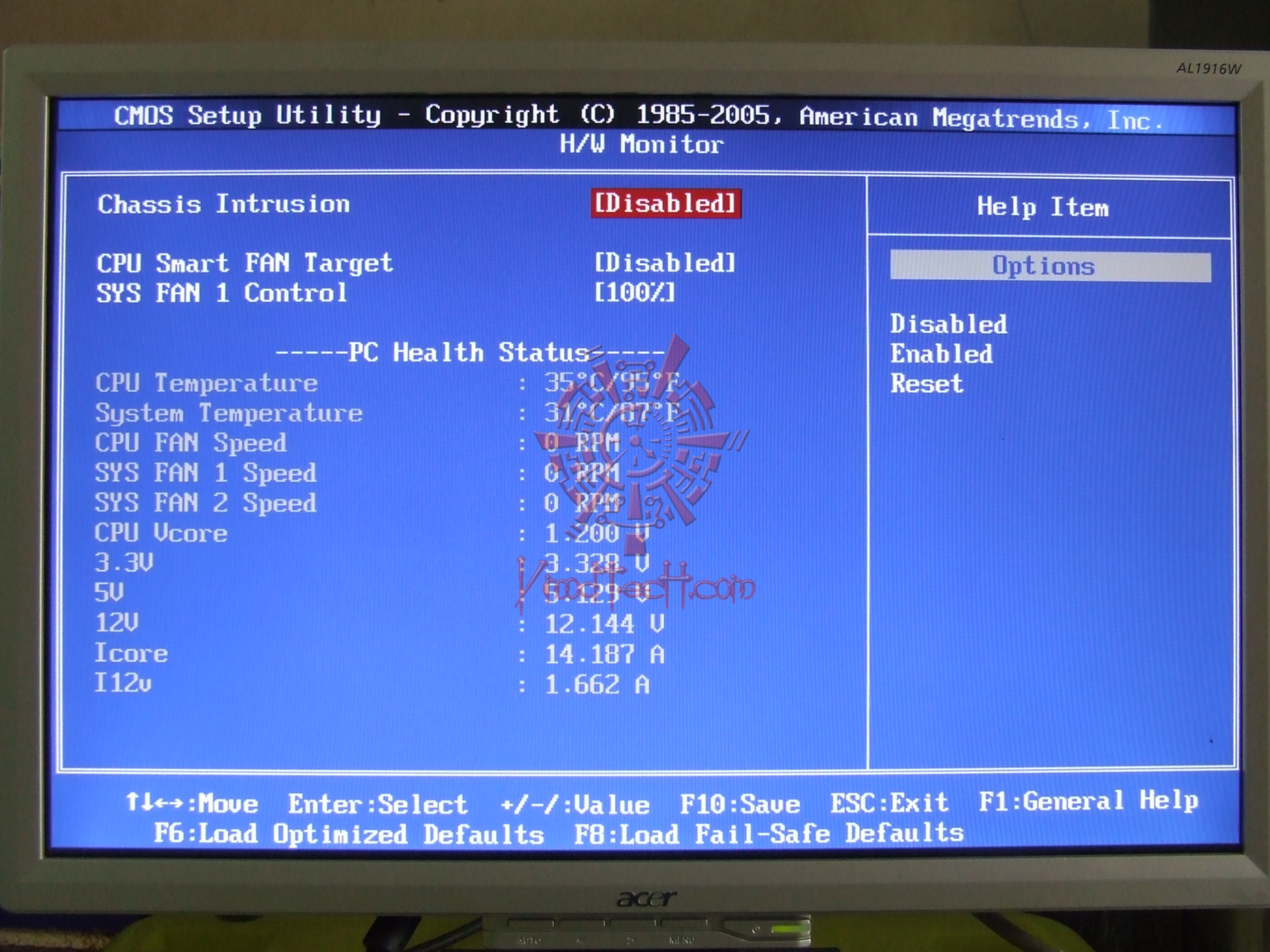Click the arrow keys Move hint
Viewport: 1270px width, 952px height.
192,804
